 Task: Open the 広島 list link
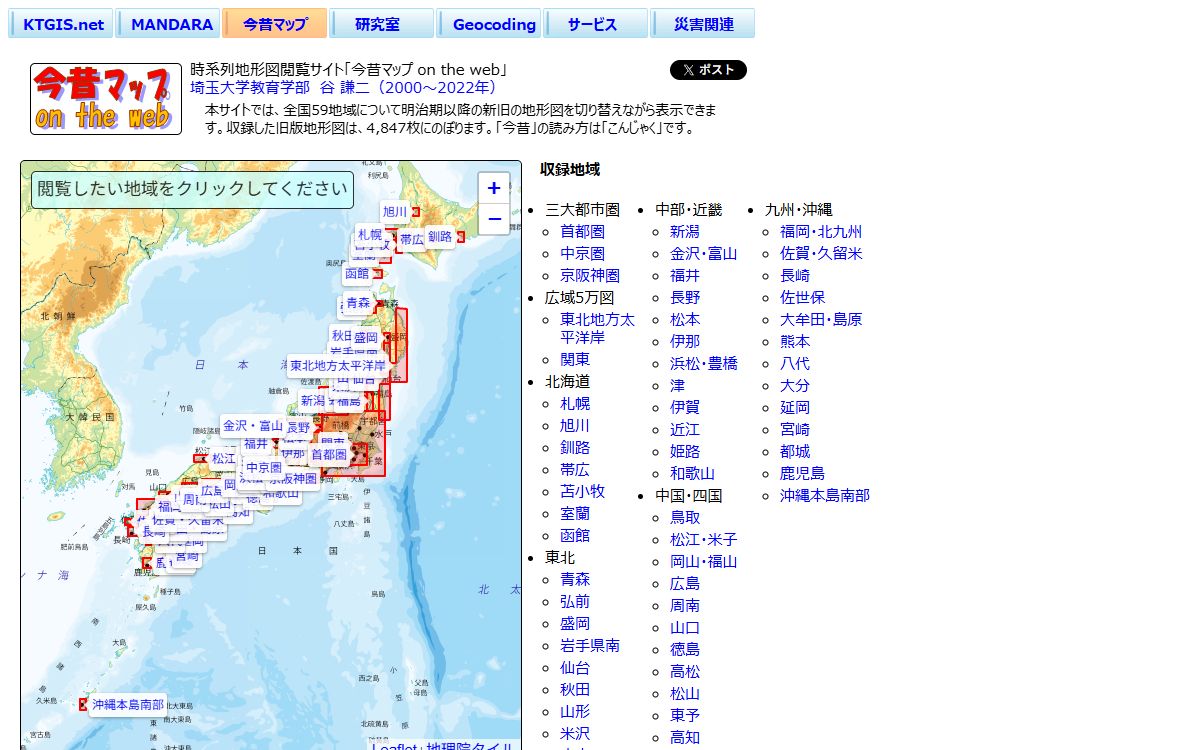(x=685, y=583)
